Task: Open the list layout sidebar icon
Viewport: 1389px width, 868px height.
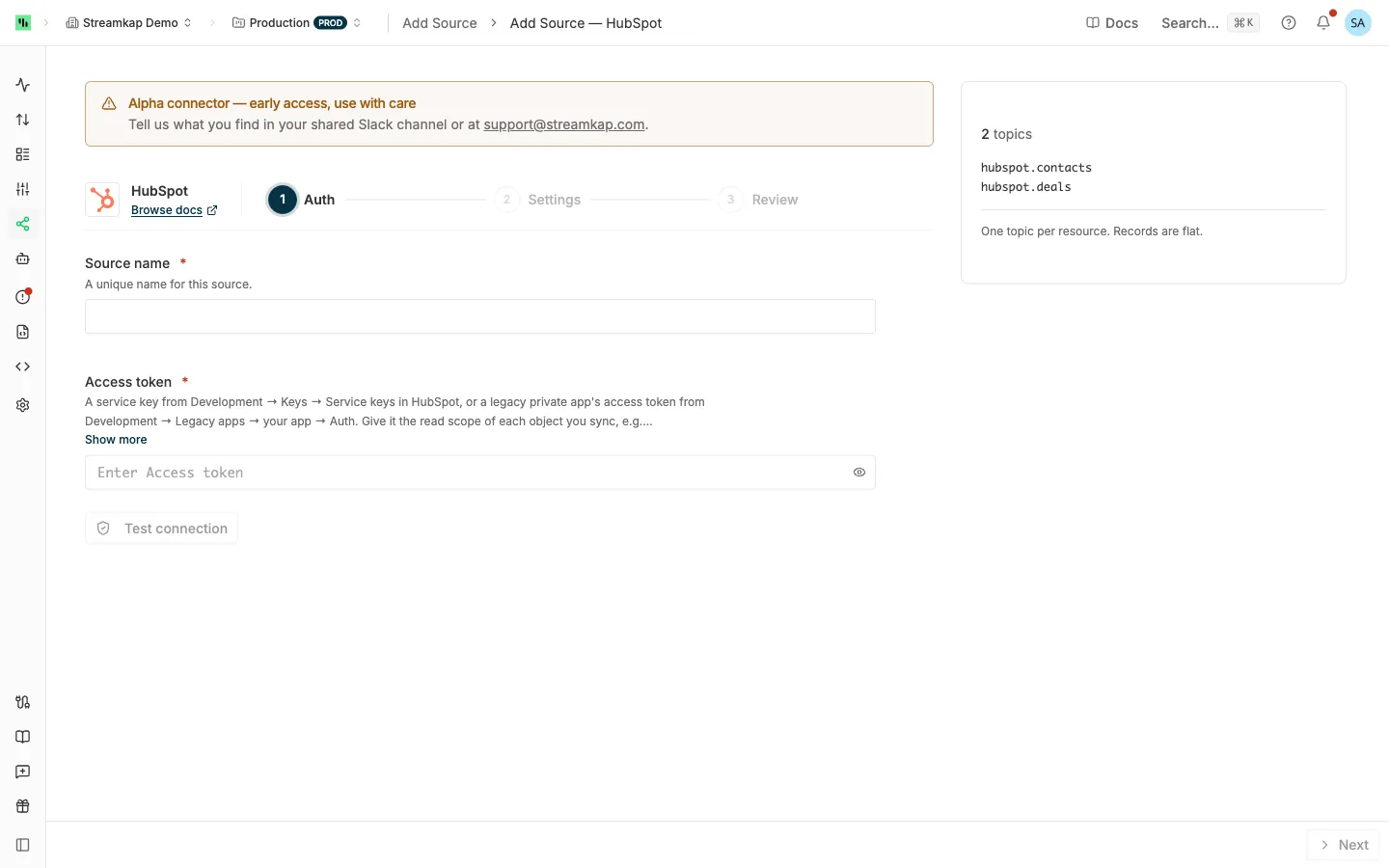Action: [x=23, y=154]
